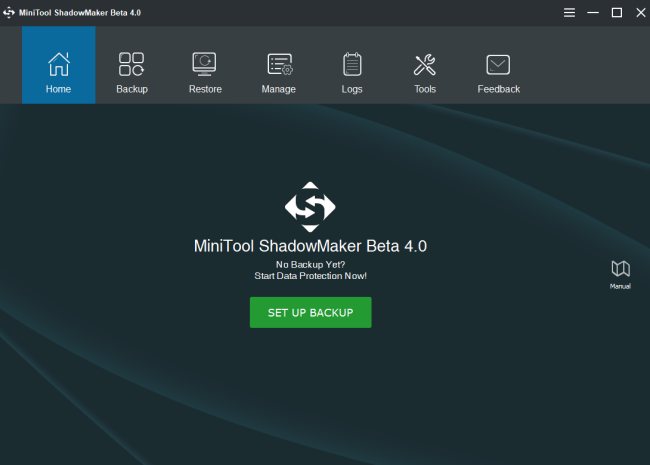View the Logs tab
Screen dimensions: 650x465
(352, 65)
